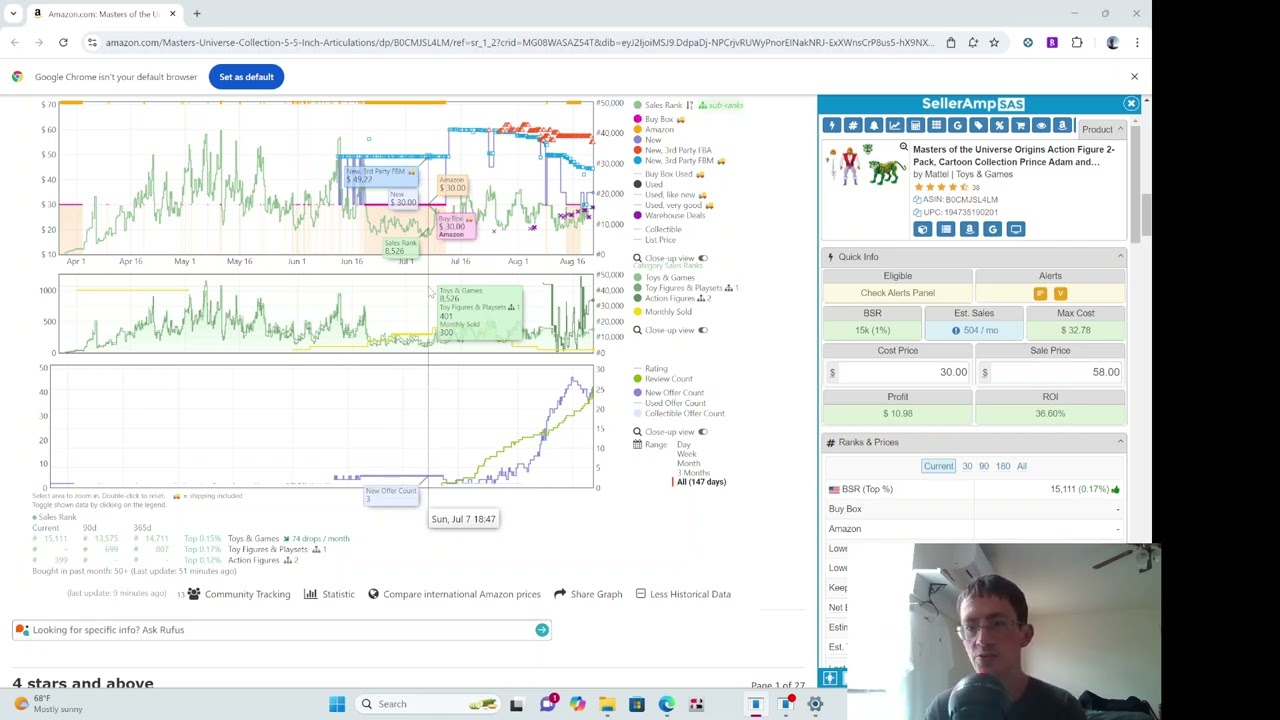The image size is (1280, 720).
Task: Click SellerAmp eye lookup icon
Action: (x=1041, y=125)
